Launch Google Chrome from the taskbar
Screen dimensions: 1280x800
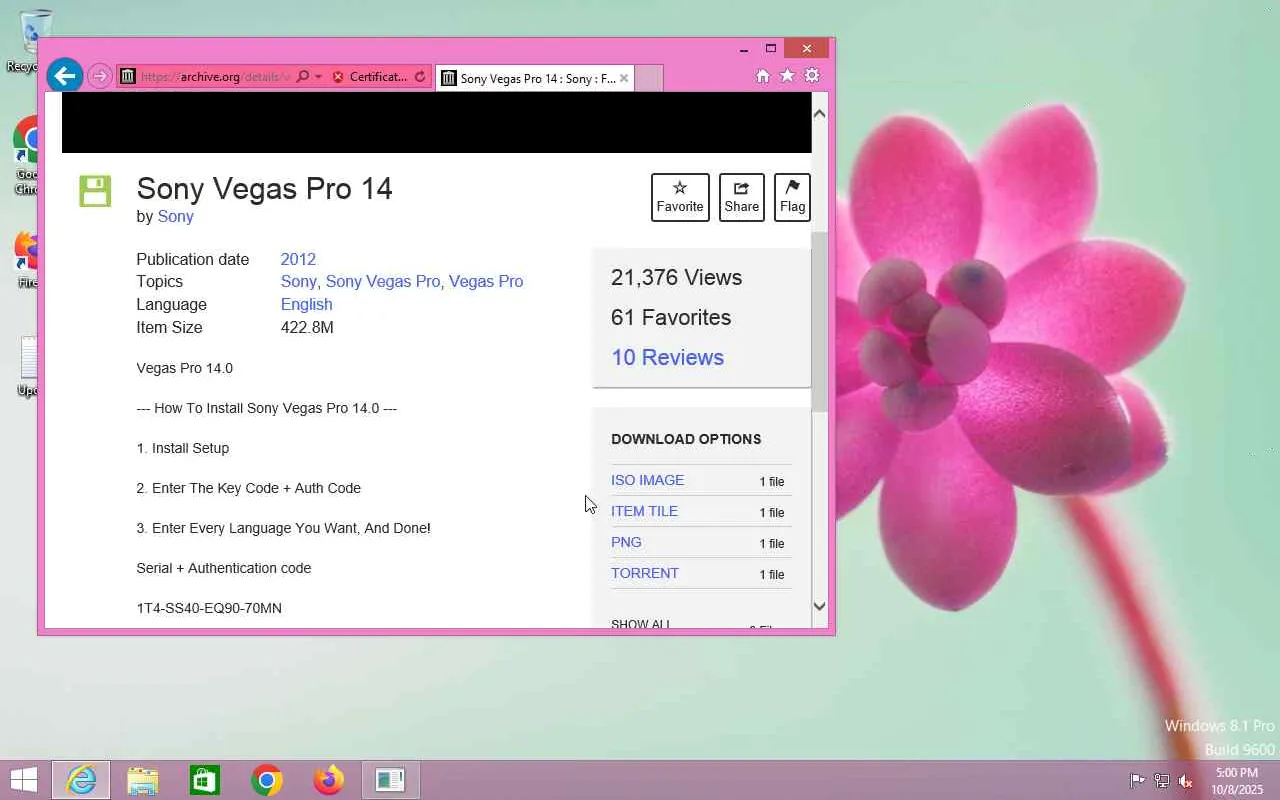(x=267, y=780)
